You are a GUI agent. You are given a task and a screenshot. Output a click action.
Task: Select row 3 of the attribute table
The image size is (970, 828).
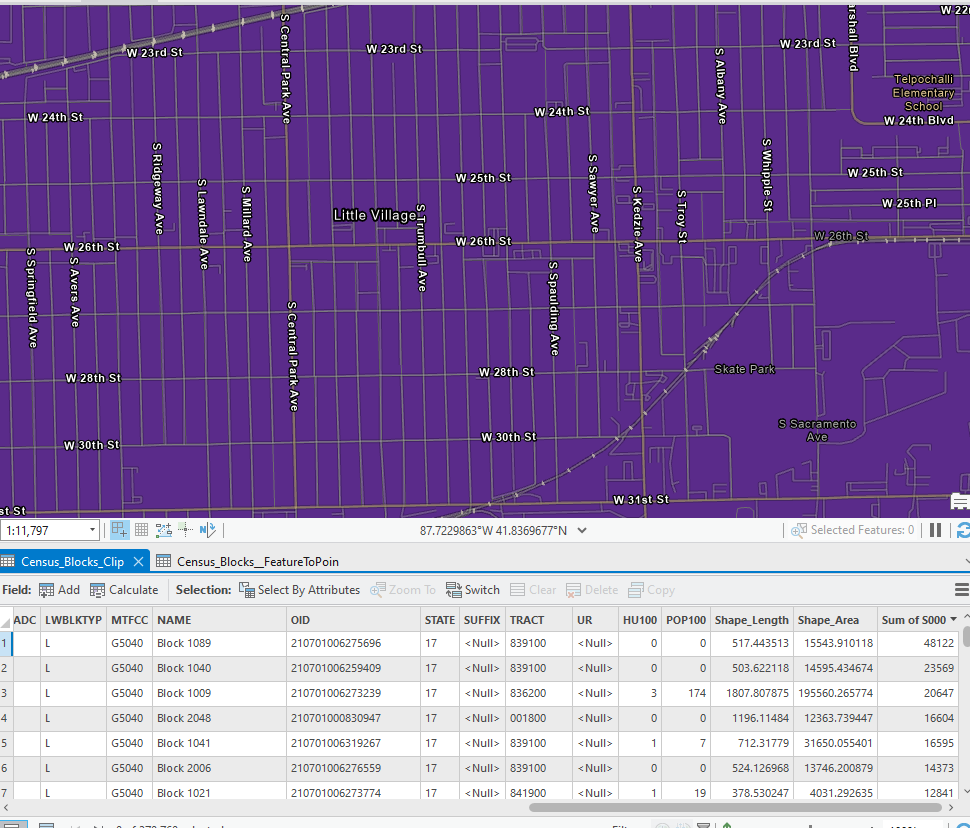coord(8,693)
